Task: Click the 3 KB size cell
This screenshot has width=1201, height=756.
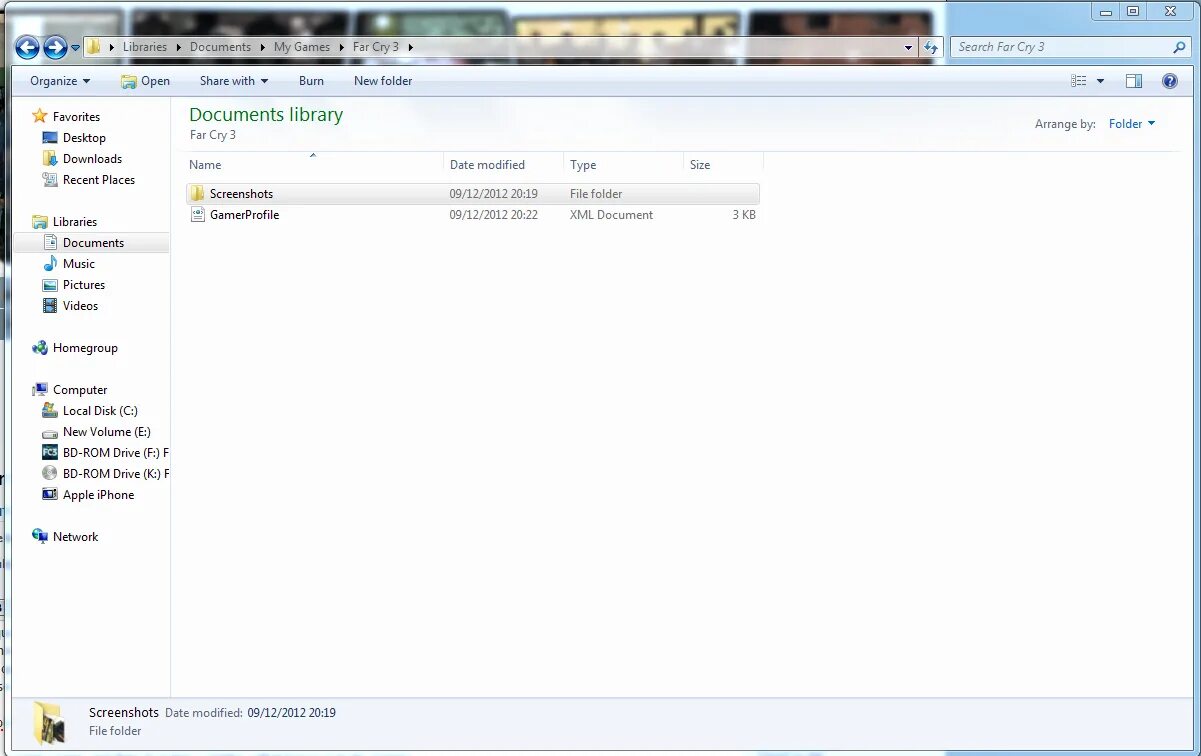Action: [x=744, y=215]
